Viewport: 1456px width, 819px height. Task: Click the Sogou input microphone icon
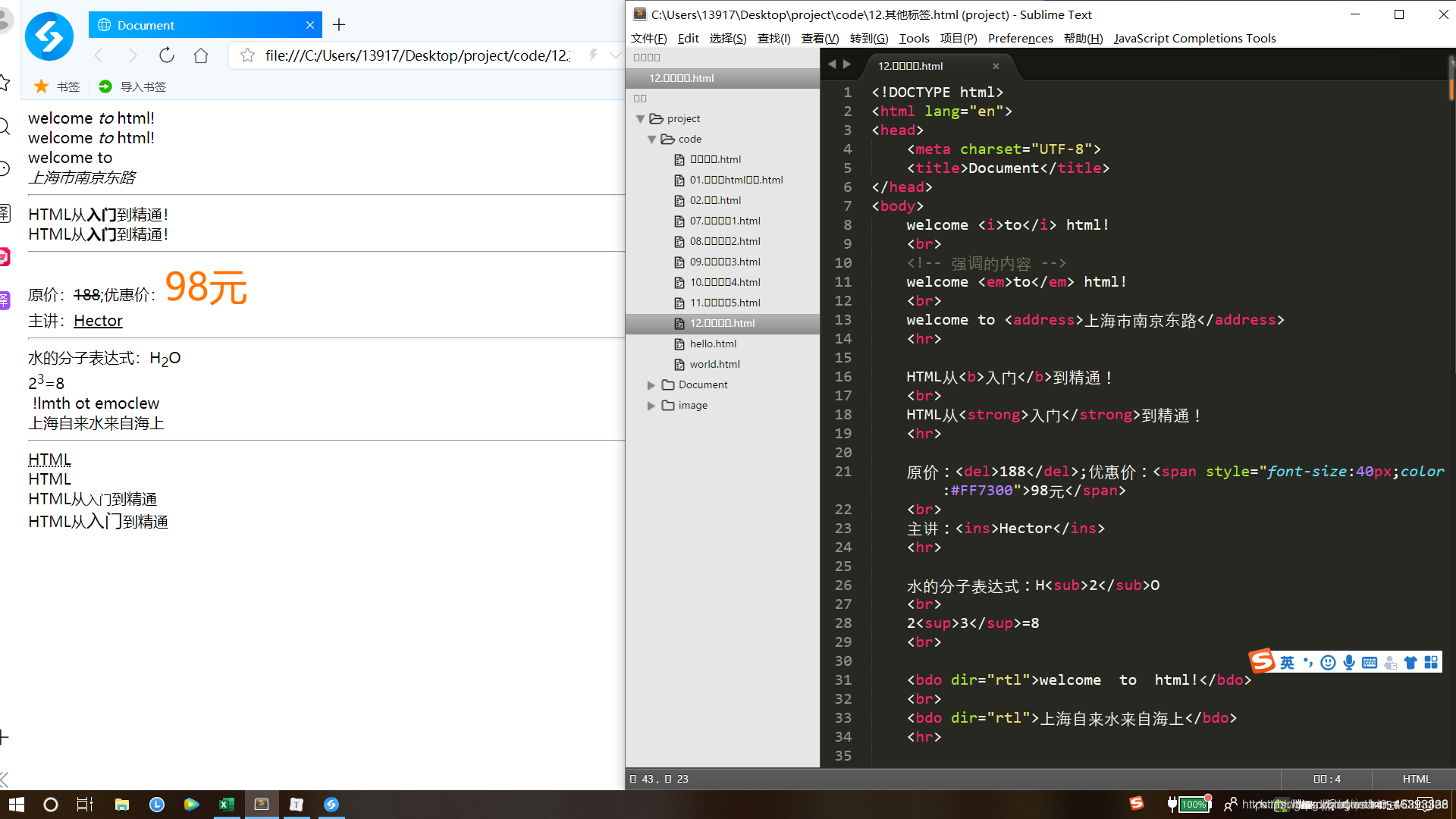[x=1349, y=663]
